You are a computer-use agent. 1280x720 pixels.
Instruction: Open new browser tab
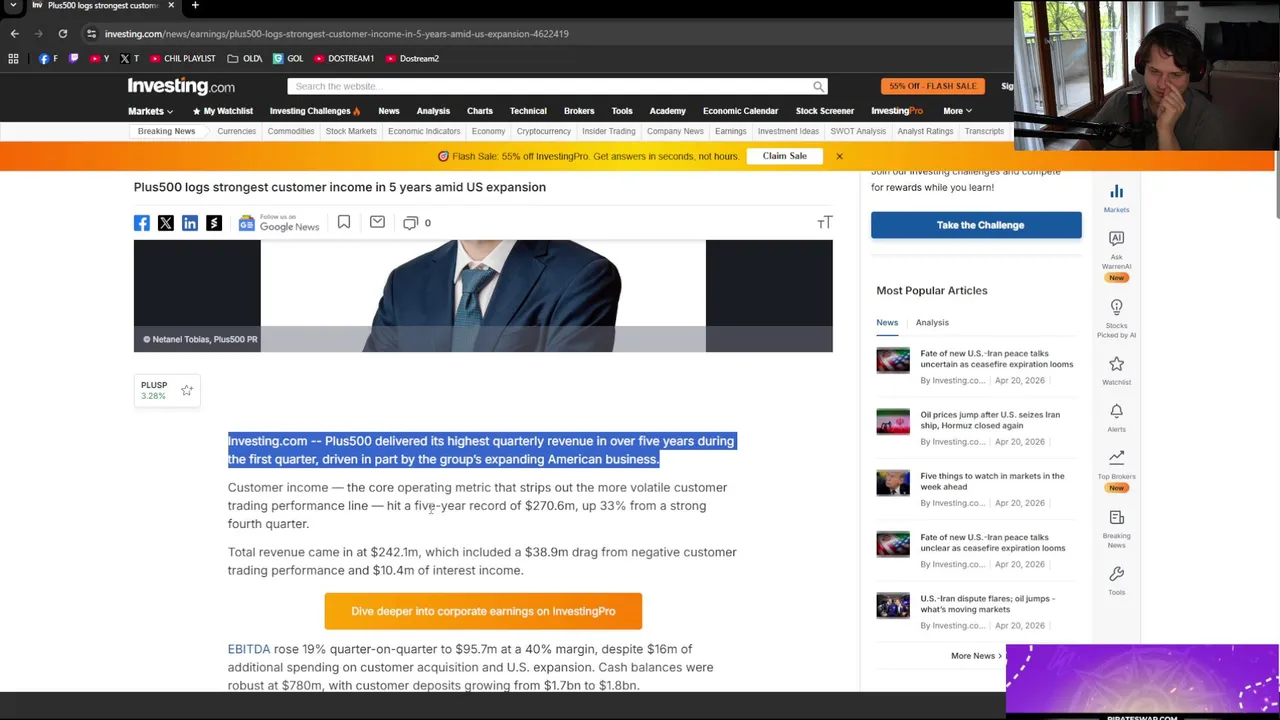click(x=195, y=5)
